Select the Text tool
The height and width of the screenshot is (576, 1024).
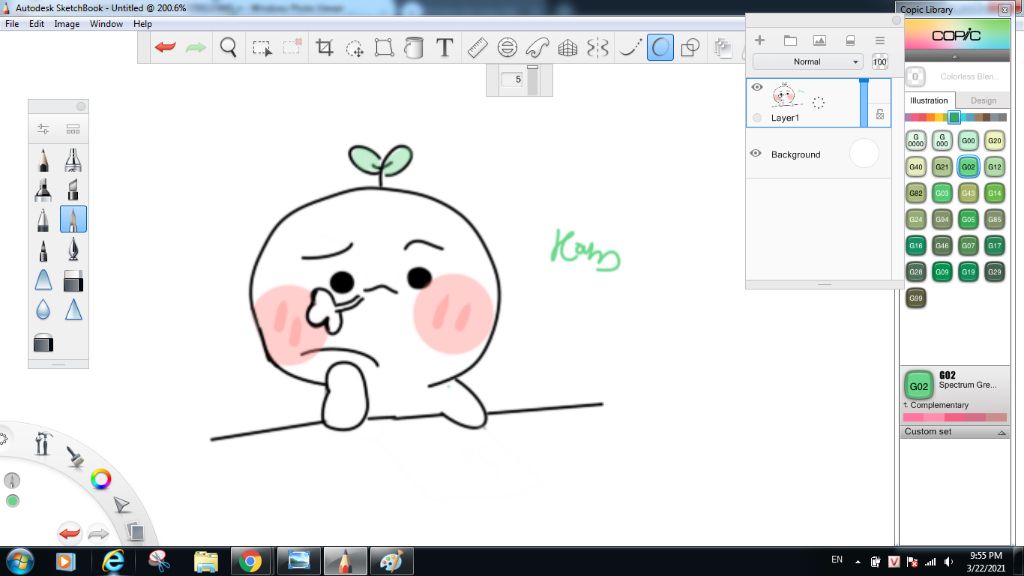tap(445, 47)
